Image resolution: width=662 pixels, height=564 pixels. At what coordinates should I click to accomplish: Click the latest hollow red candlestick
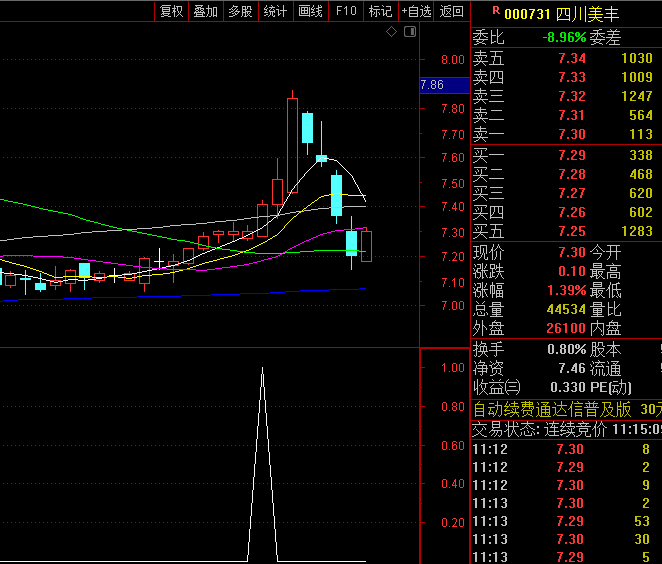pos(366,245)
